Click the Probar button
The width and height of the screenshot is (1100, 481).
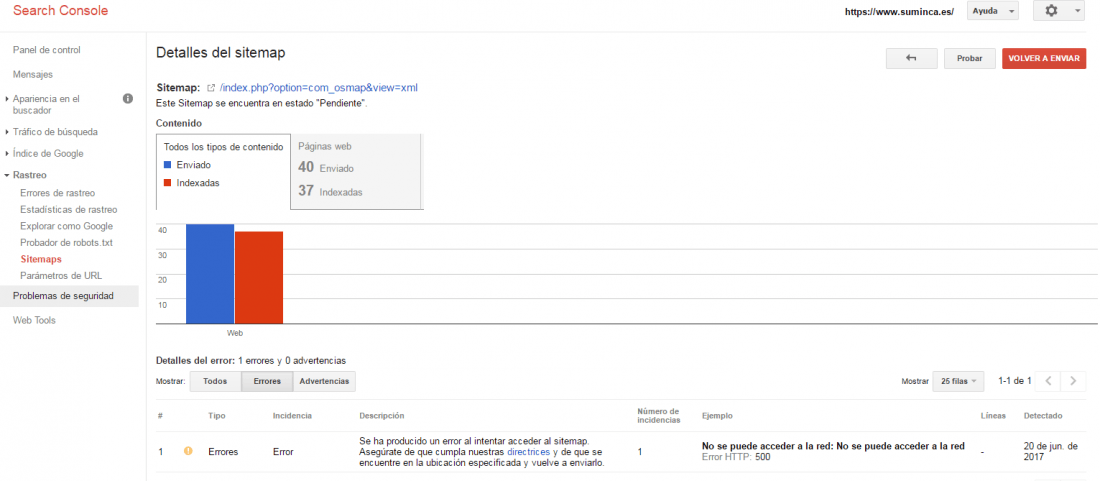click(x=970, y=59)
